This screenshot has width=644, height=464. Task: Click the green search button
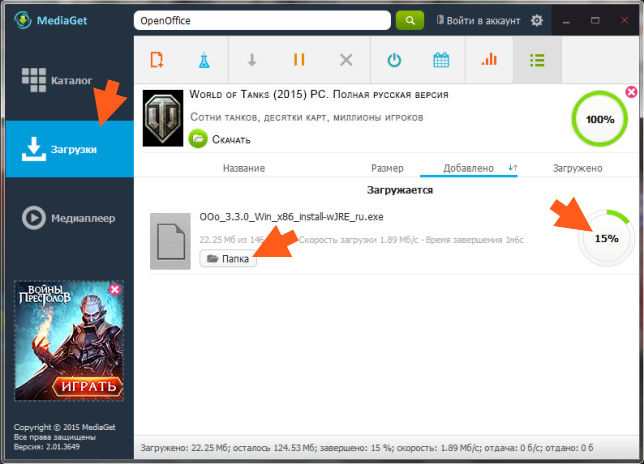(x=410, y=20)
